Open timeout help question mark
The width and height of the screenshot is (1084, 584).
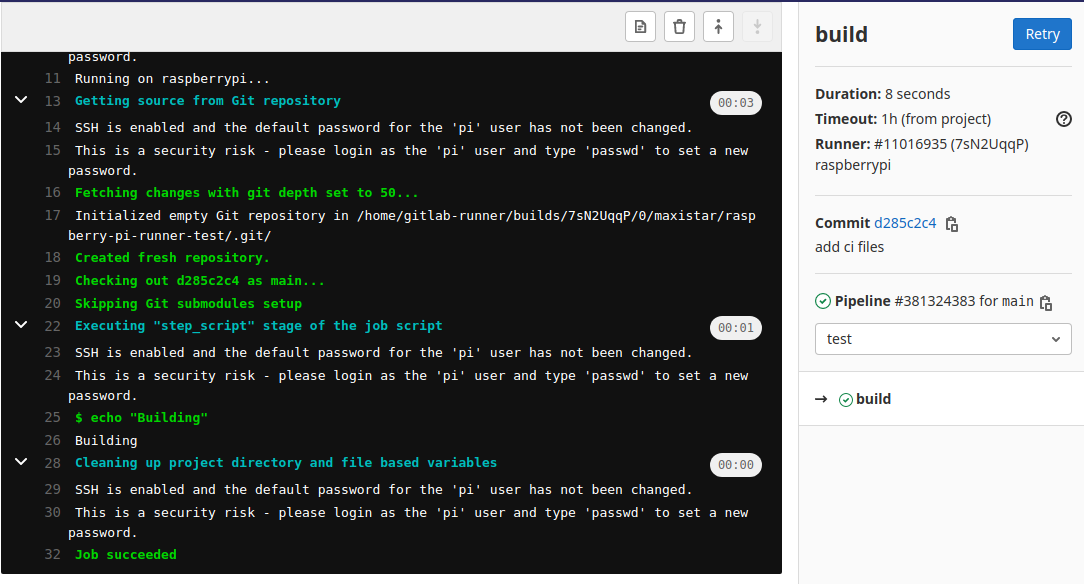(1063, 119)
